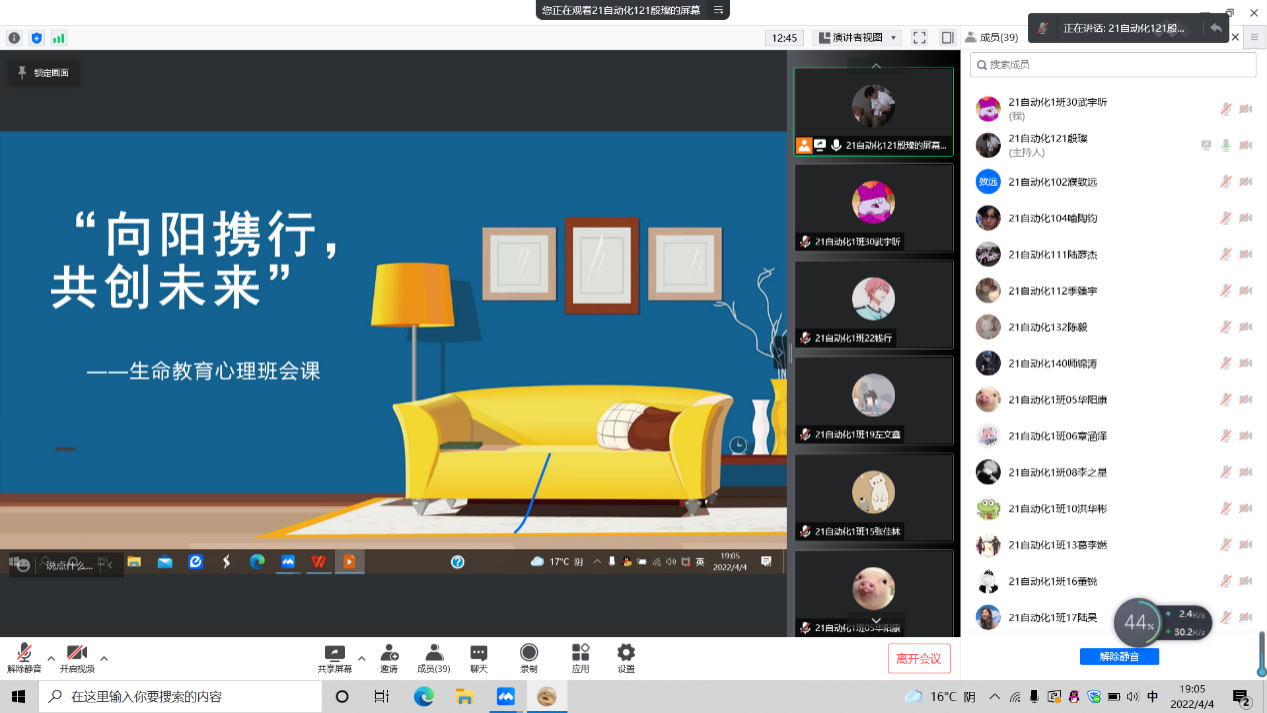Toggle the 中 input method indicator

coord(1152,696)
